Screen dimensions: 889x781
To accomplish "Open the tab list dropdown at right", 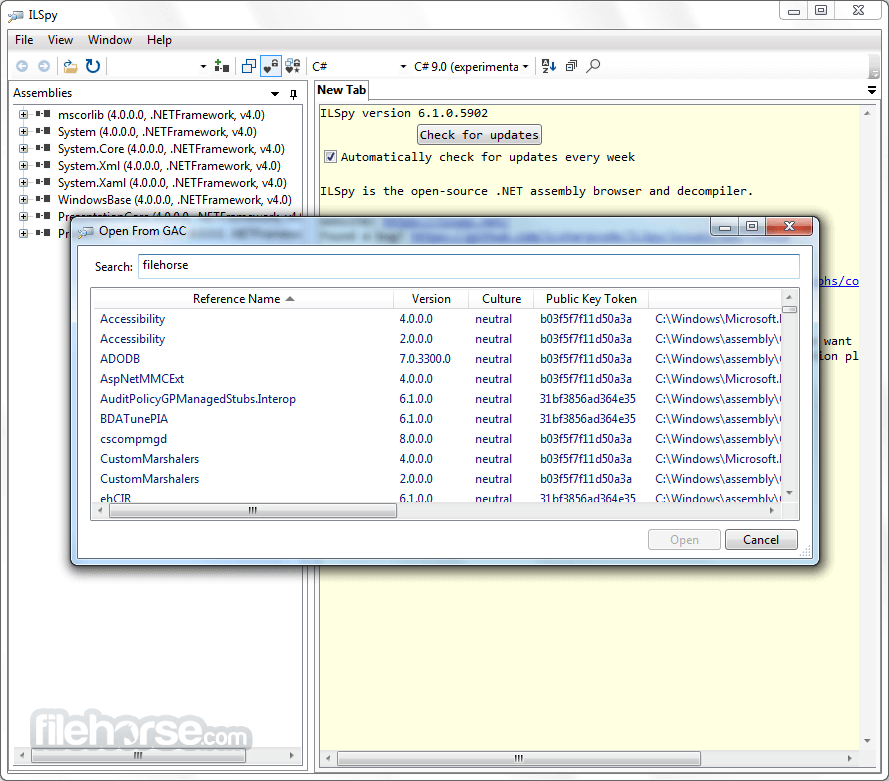I will click(872, 90).
